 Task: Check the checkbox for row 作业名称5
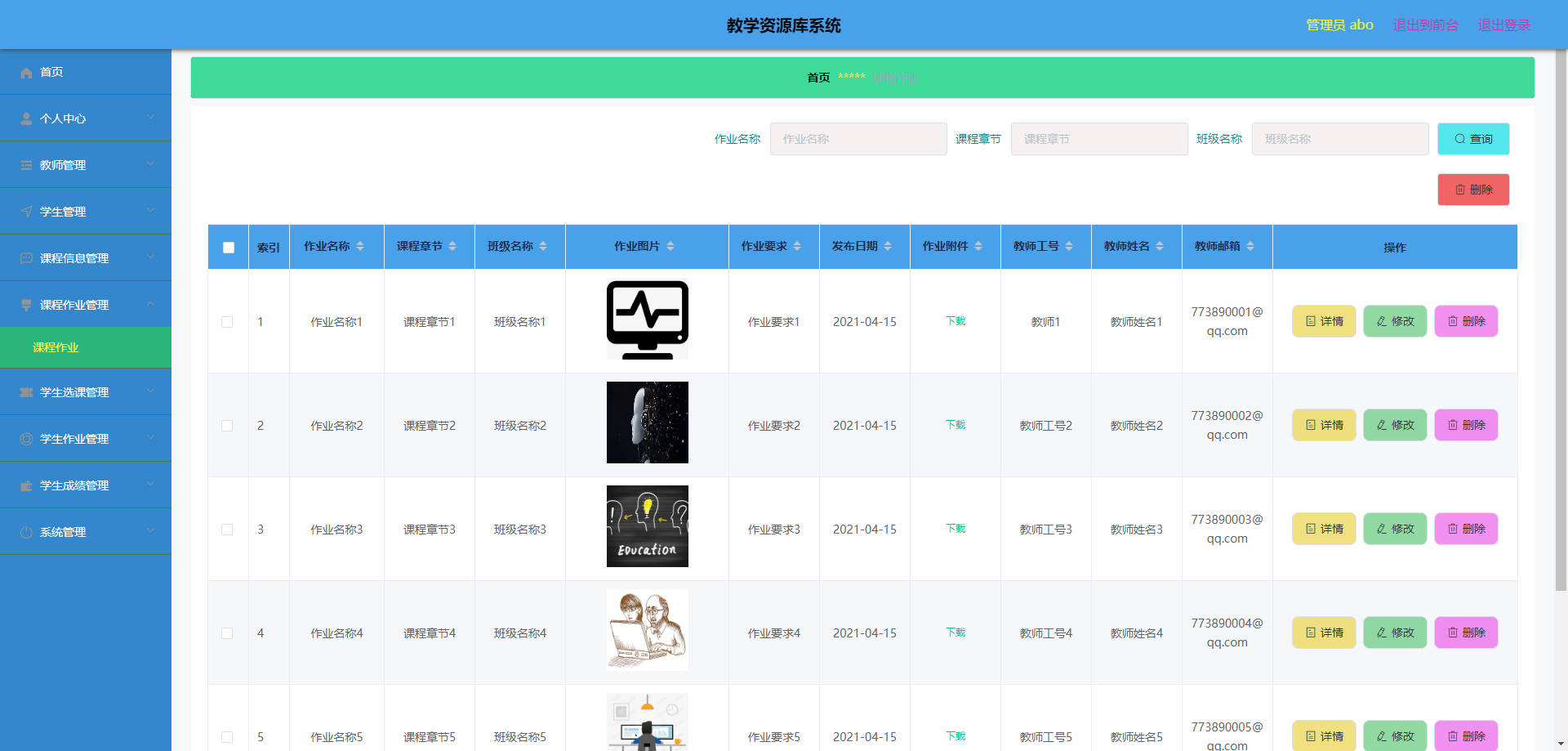pyautogui.click(x=227, y=738)
